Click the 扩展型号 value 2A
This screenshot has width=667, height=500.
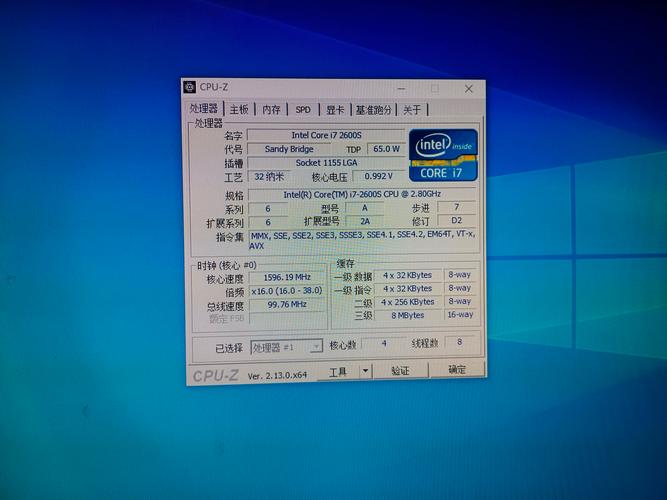(365, 221)
